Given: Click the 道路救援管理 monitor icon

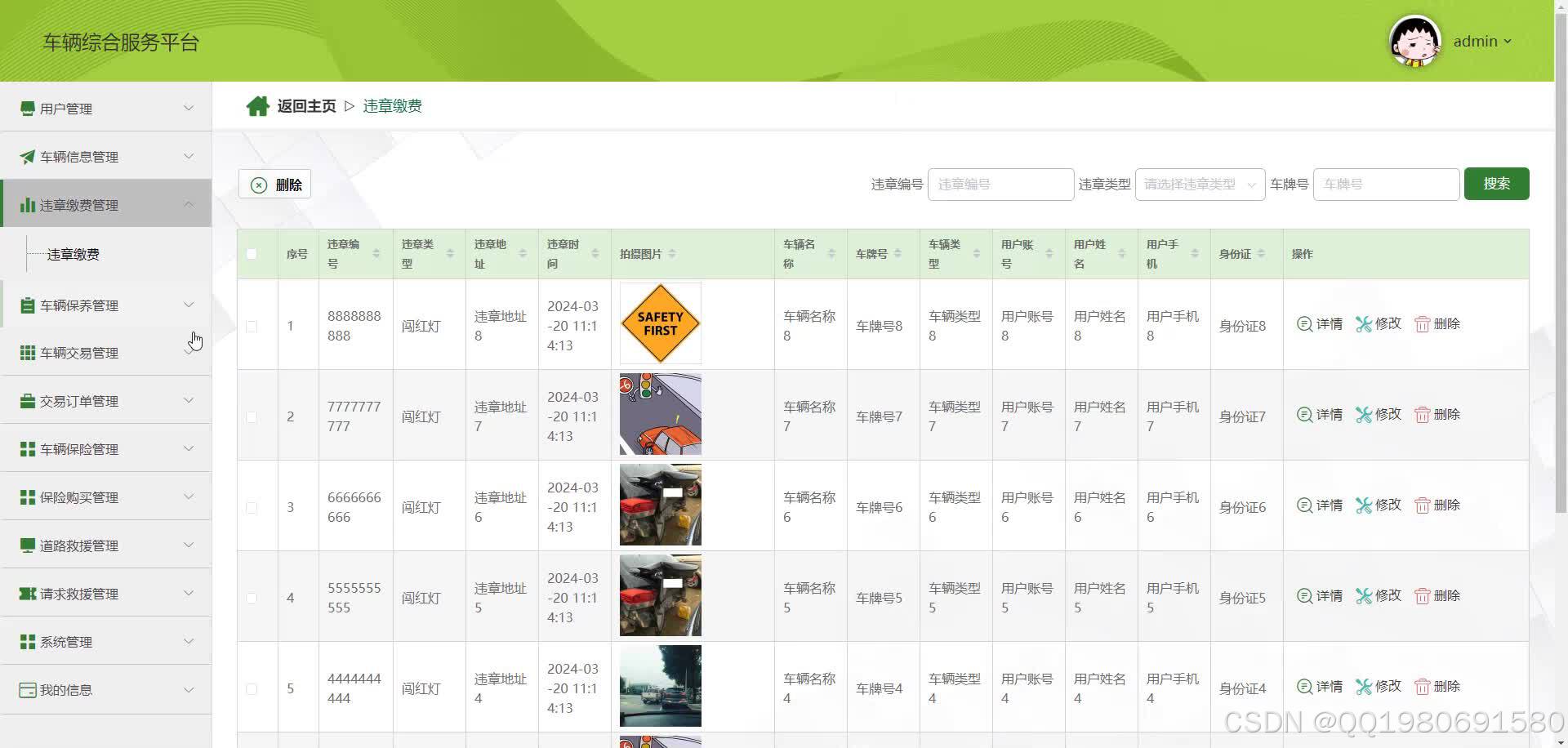Looking at the screenshot, I should click(x=27, y=545).
